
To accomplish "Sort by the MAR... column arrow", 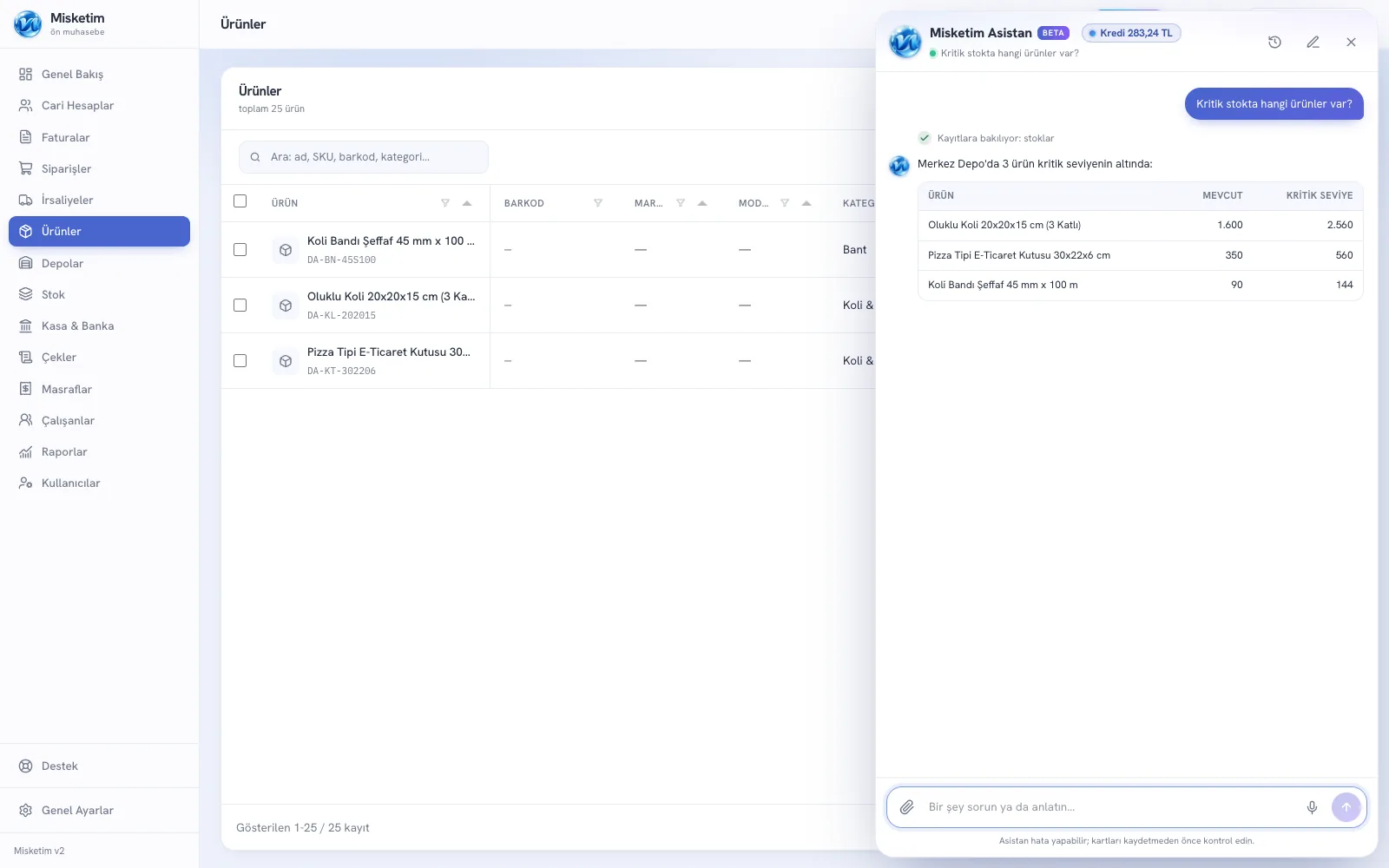I will (x=702, y=203).
